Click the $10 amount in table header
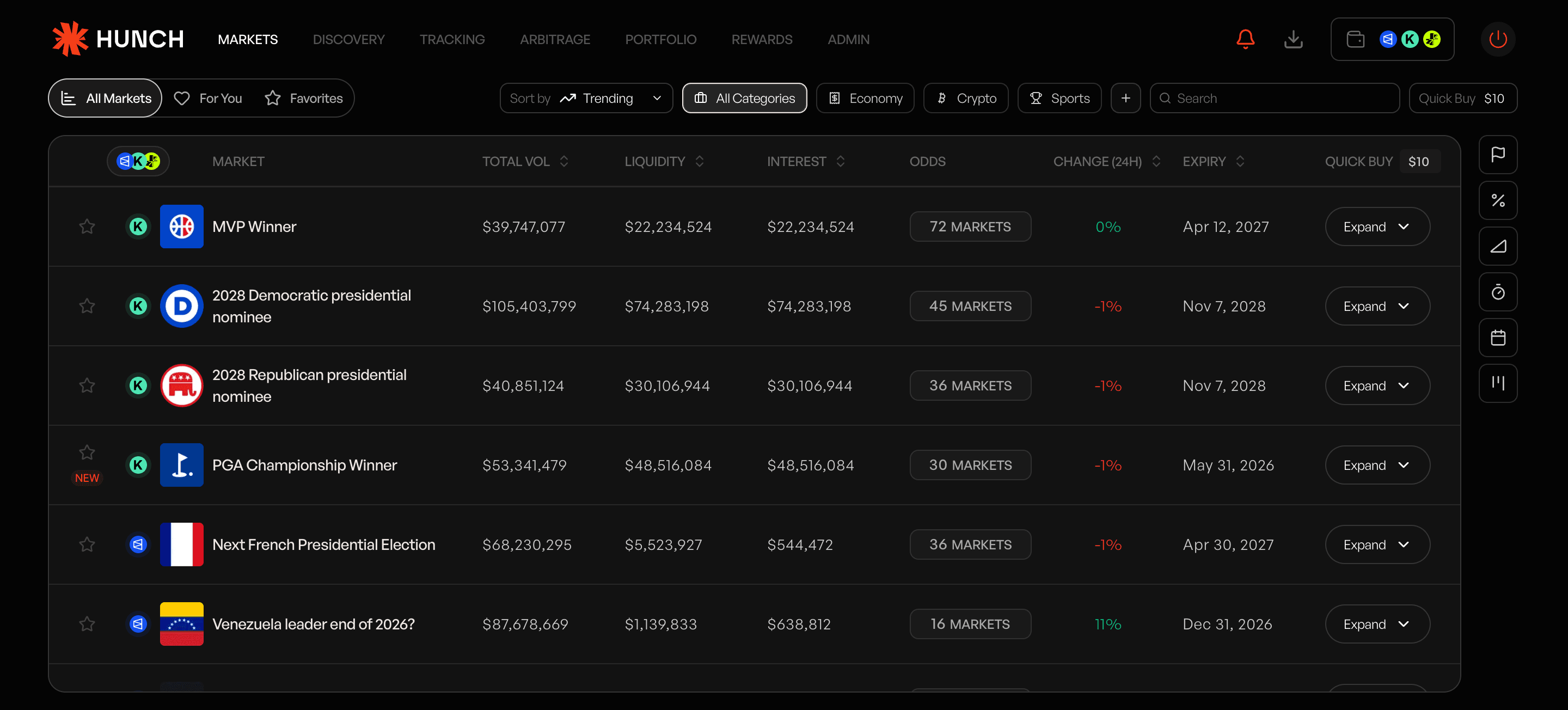Screen dimensions: 1568x710 [1419, 161]
